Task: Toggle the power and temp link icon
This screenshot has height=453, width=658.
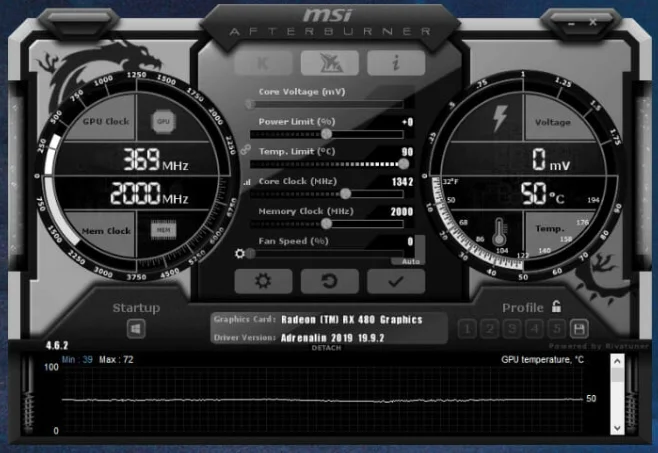Action: (x=245, y=149)
